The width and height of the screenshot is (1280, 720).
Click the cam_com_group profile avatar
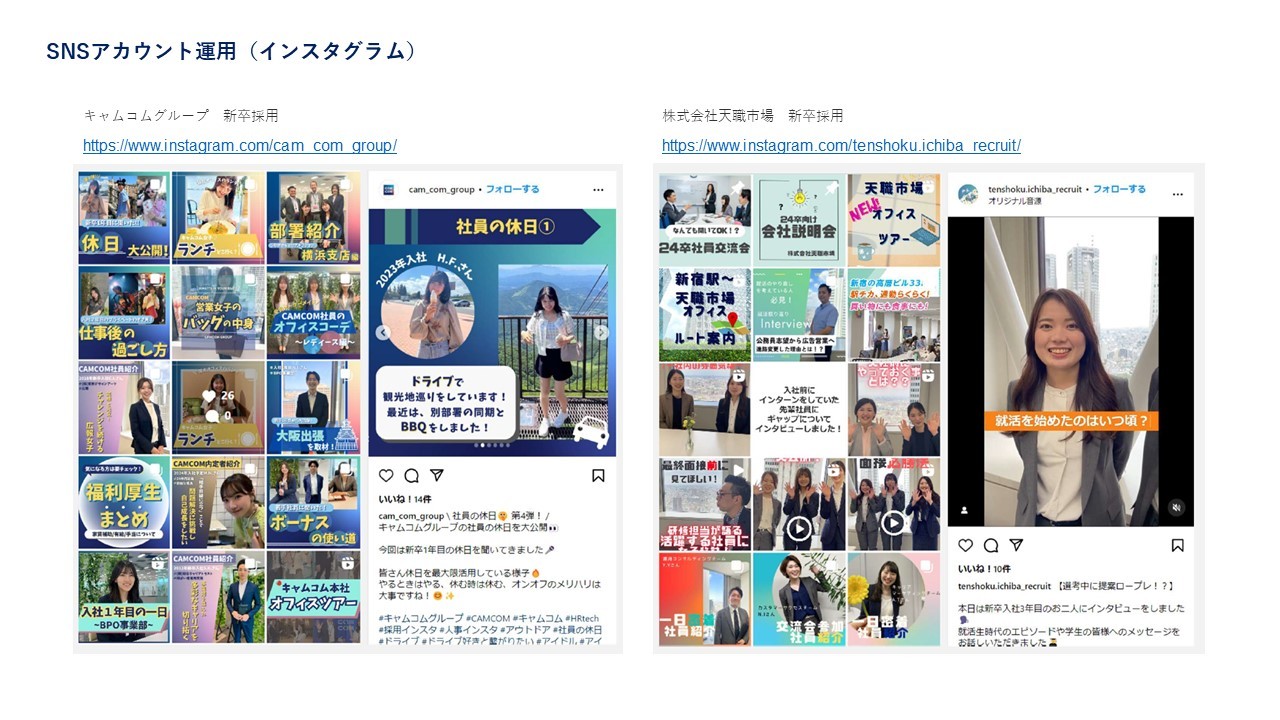click(x=389, y=189)
